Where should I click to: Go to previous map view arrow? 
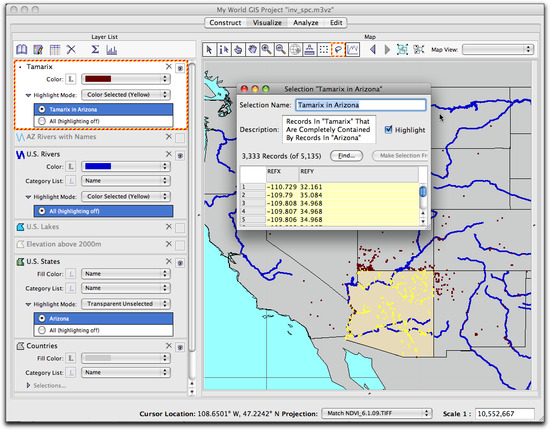click(373, 49)
